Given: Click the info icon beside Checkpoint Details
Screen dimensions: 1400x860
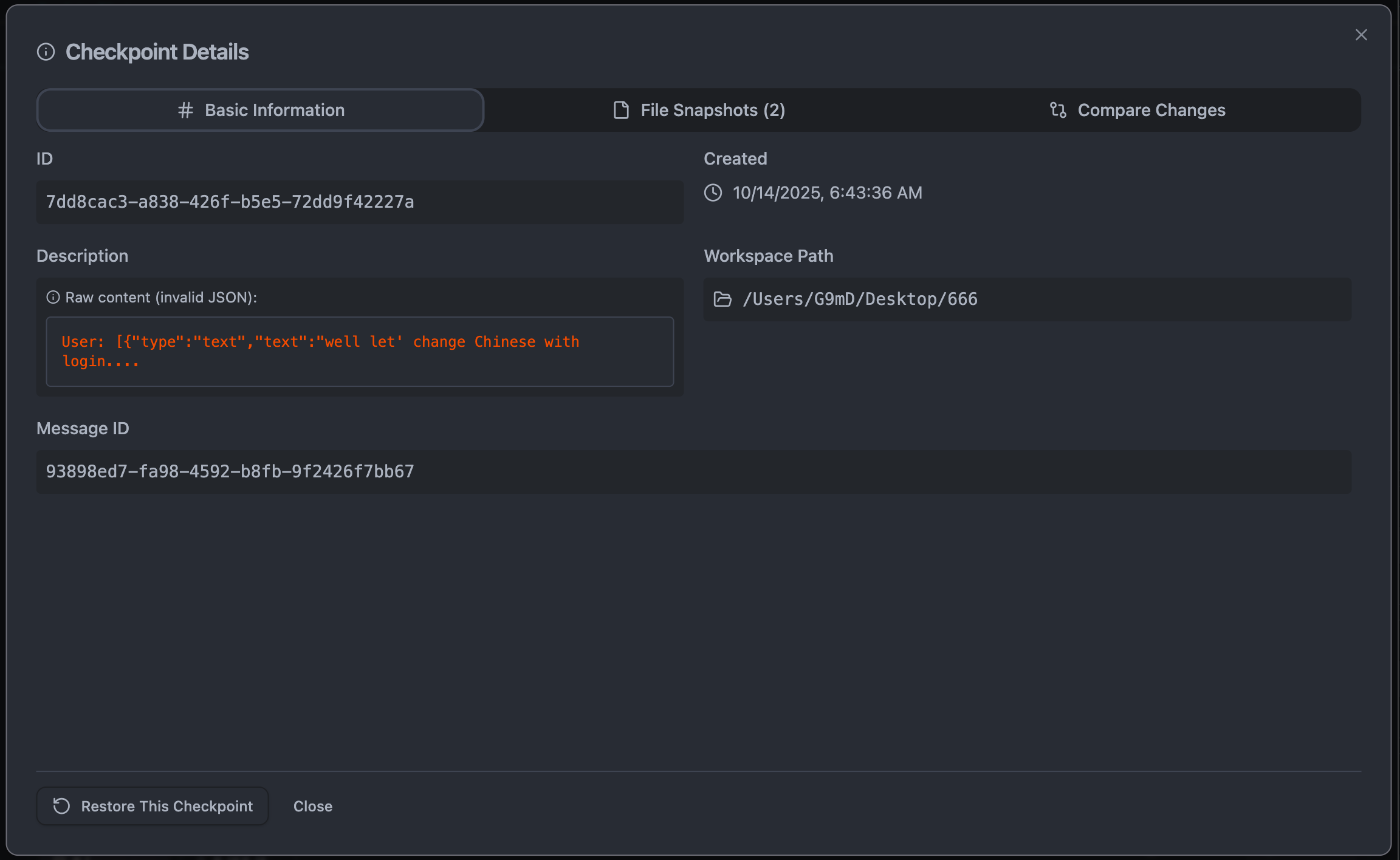Looking at the screenshot, I should (46, 52).
